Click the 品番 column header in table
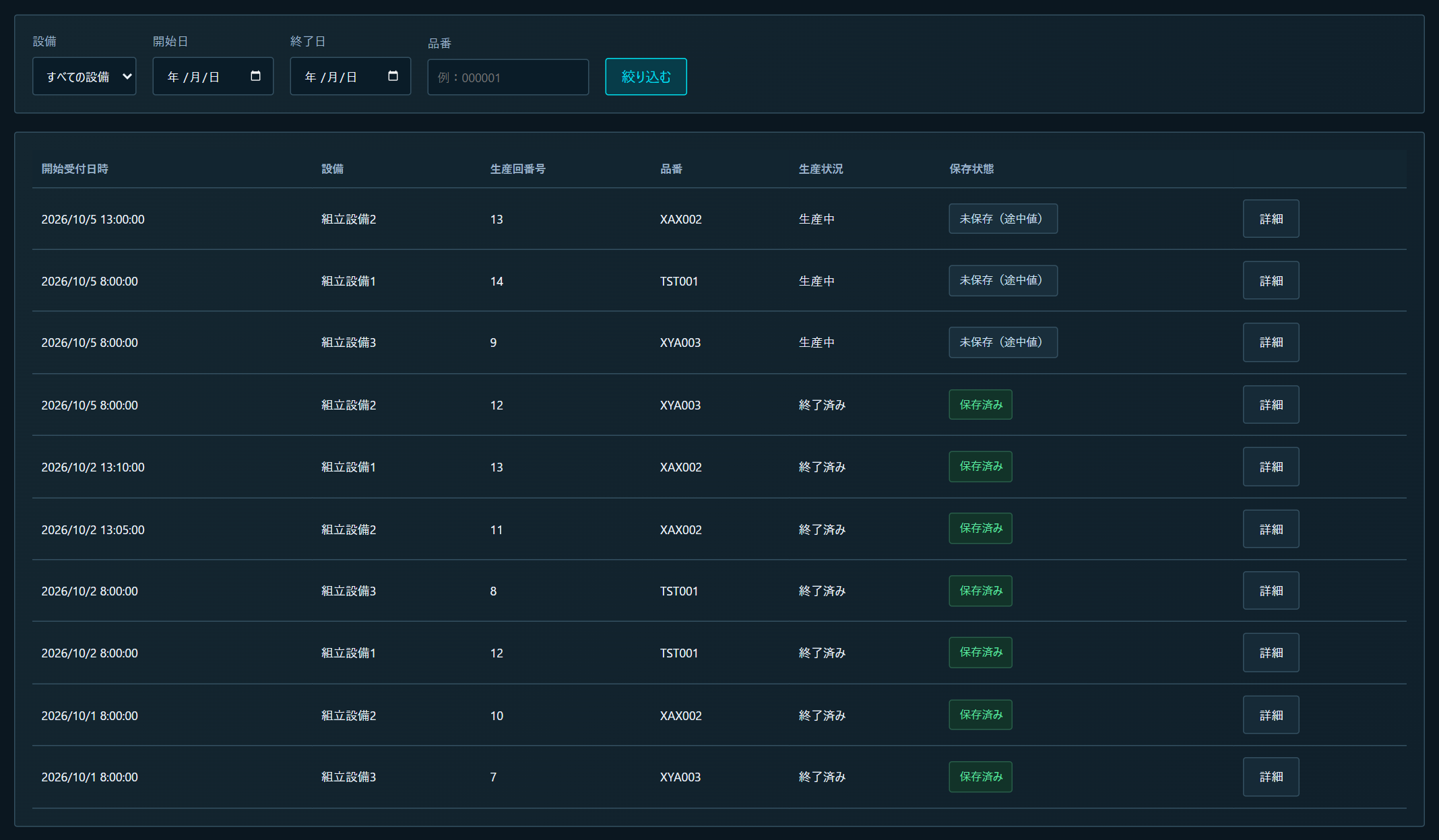 (671, 168)
